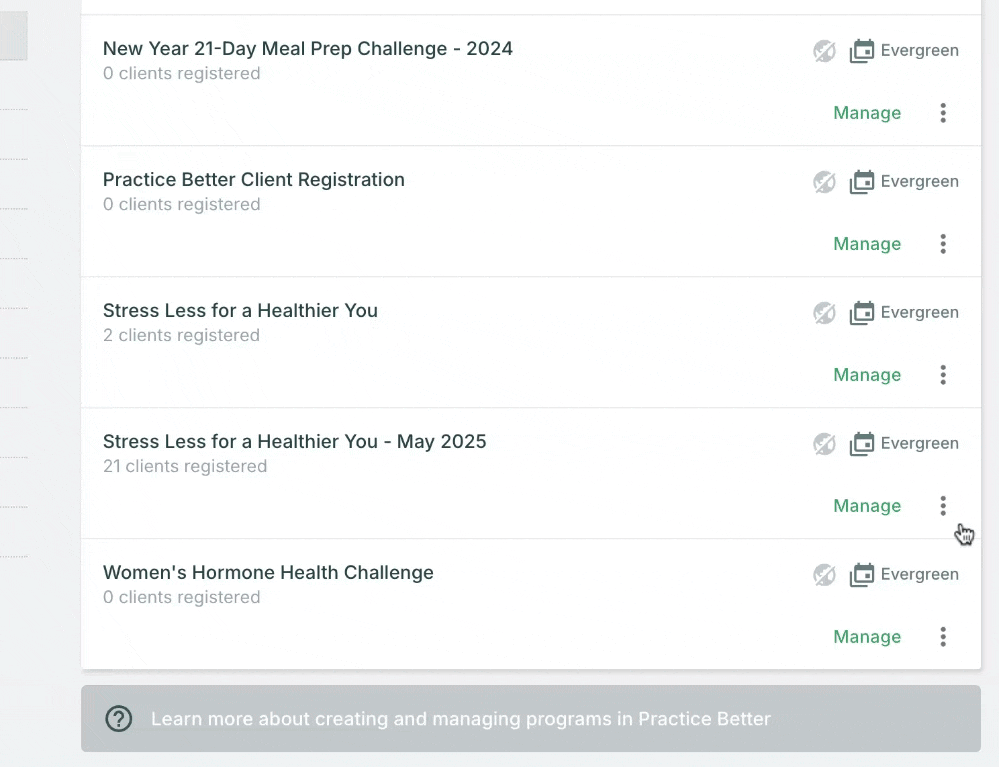Open three-dot menu for Women's Hormone Health Challenge
The image size is (999, 767).
[943, 637]
